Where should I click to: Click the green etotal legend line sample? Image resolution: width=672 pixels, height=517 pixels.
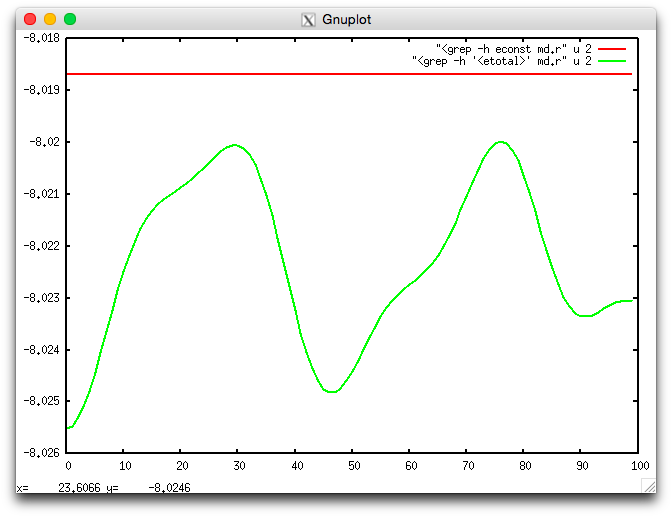pos(612,61)
